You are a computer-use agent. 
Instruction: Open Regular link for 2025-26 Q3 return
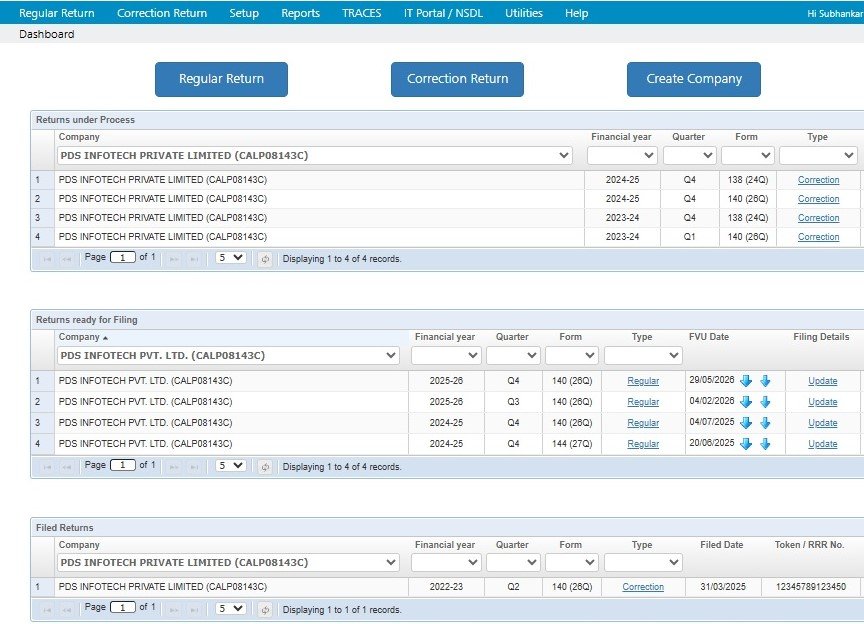tap(643, 402)
